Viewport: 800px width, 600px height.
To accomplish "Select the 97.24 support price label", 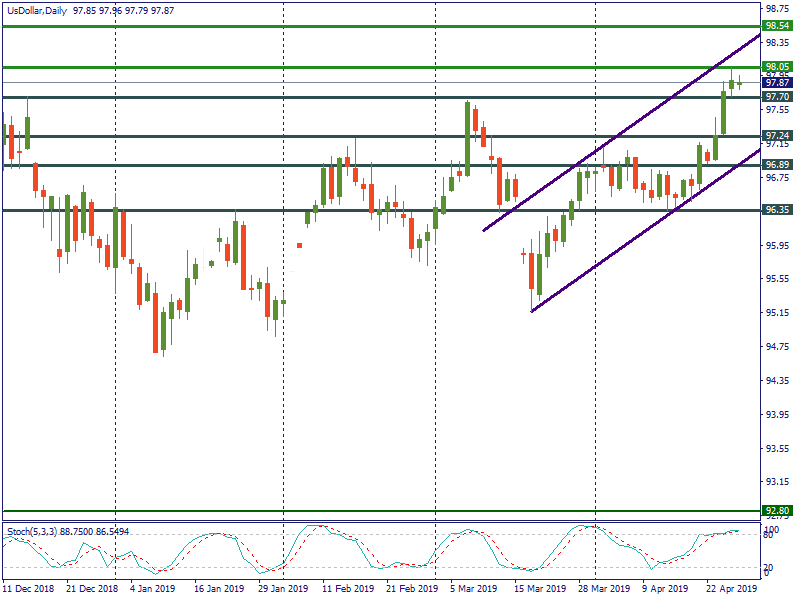I will pyautogui.click(x=777, y=135).
